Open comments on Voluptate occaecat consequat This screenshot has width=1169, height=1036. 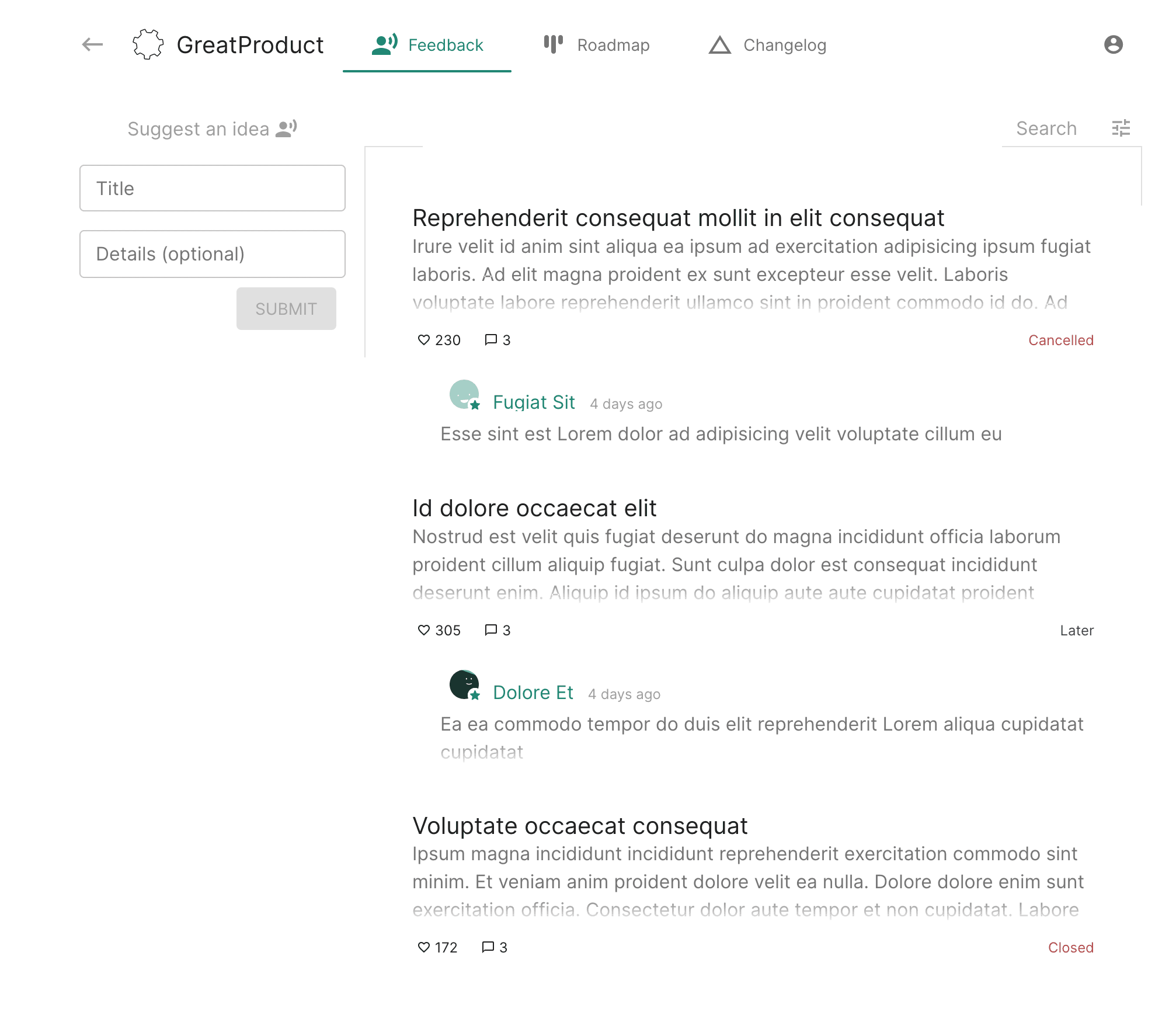[488, 947]
